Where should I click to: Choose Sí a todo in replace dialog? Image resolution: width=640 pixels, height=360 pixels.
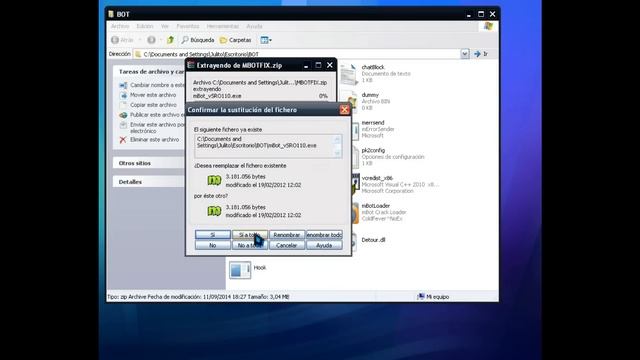250,235
